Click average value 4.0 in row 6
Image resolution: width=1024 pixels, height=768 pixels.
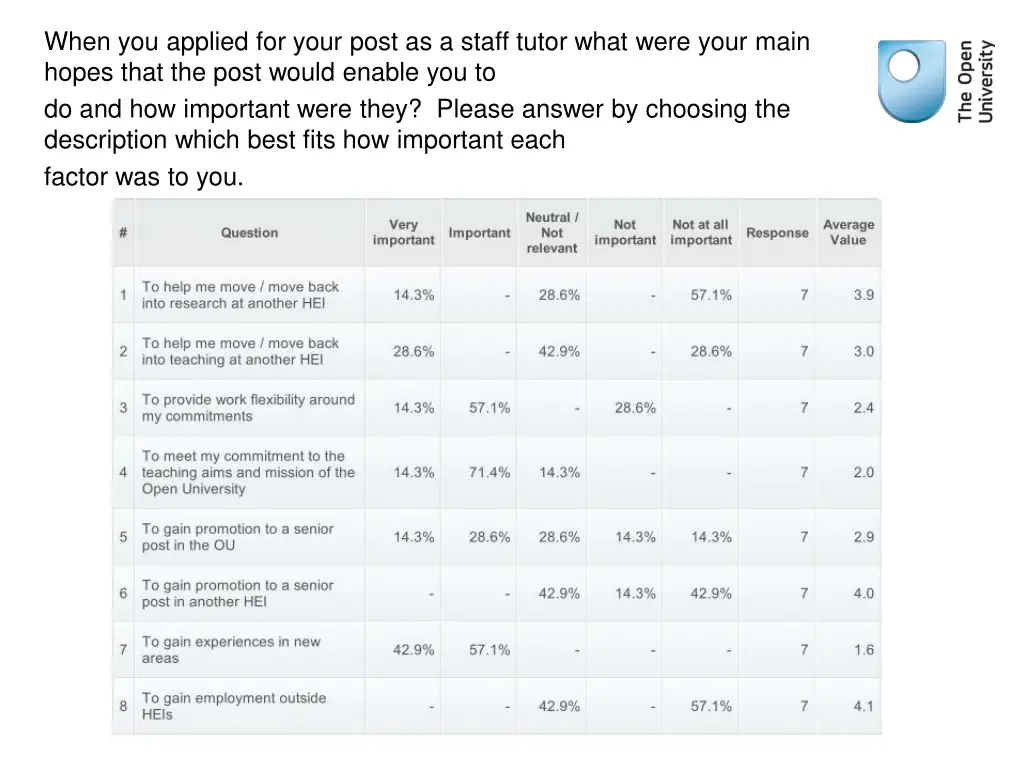(x=863, y=594)
